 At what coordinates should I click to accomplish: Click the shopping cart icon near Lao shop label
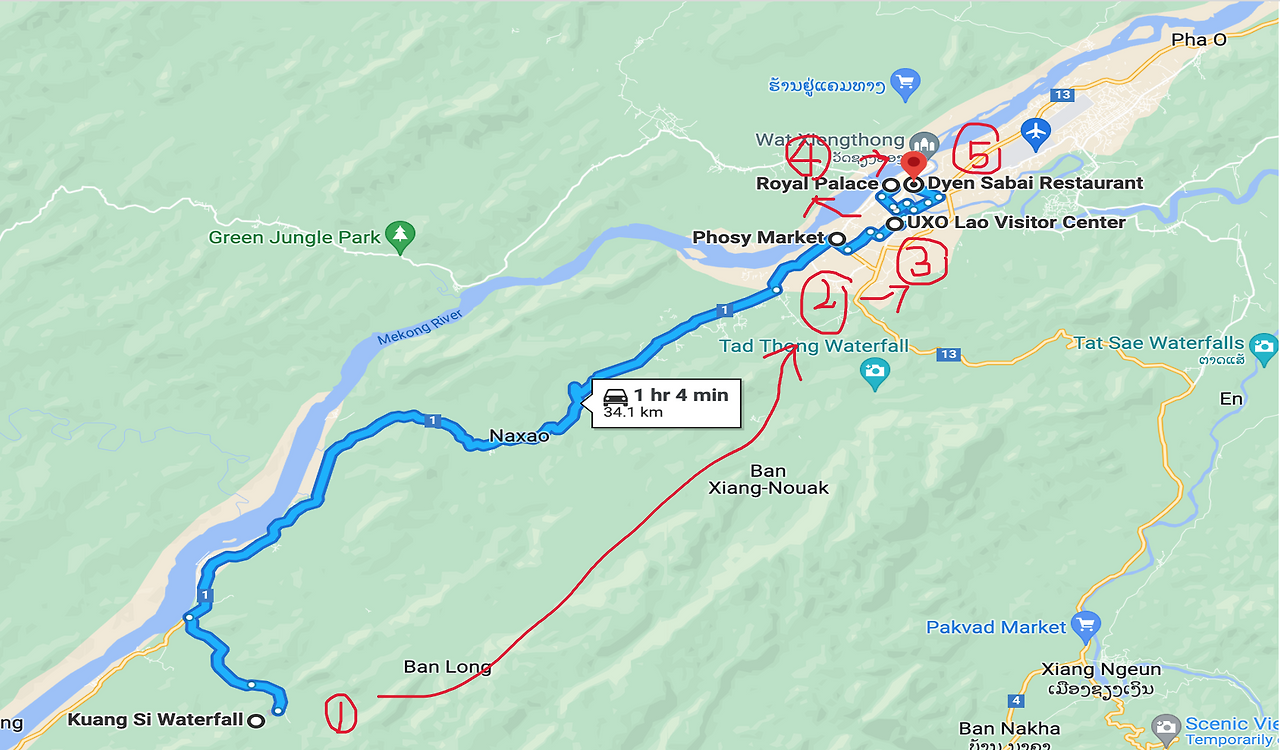(x=906, y=83)
